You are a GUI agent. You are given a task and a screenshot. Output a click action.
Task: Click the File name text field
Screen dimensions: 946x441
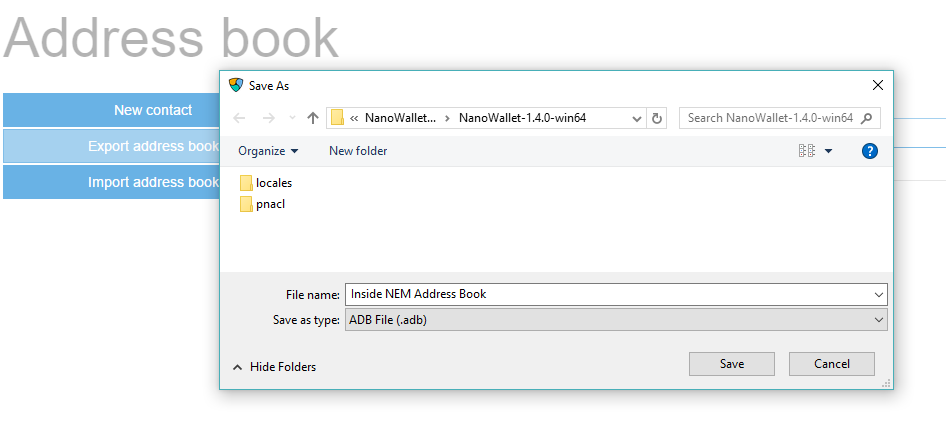(x=616, y=294)
